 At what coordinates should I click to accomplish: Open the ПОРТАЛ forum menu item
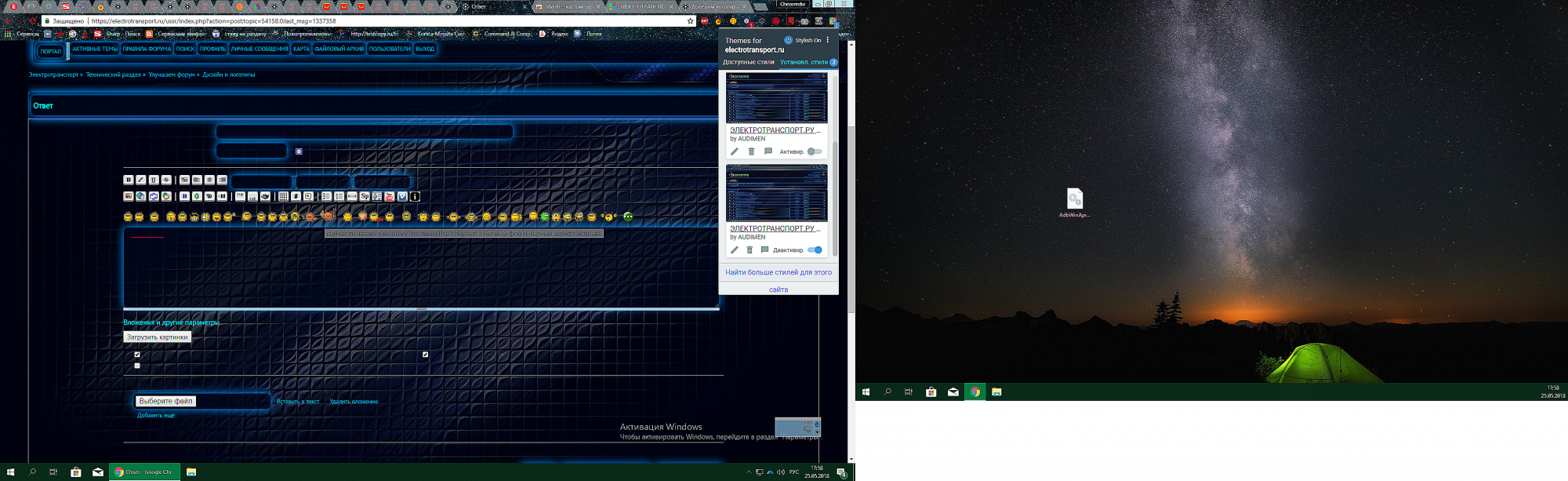coord(51,51)
